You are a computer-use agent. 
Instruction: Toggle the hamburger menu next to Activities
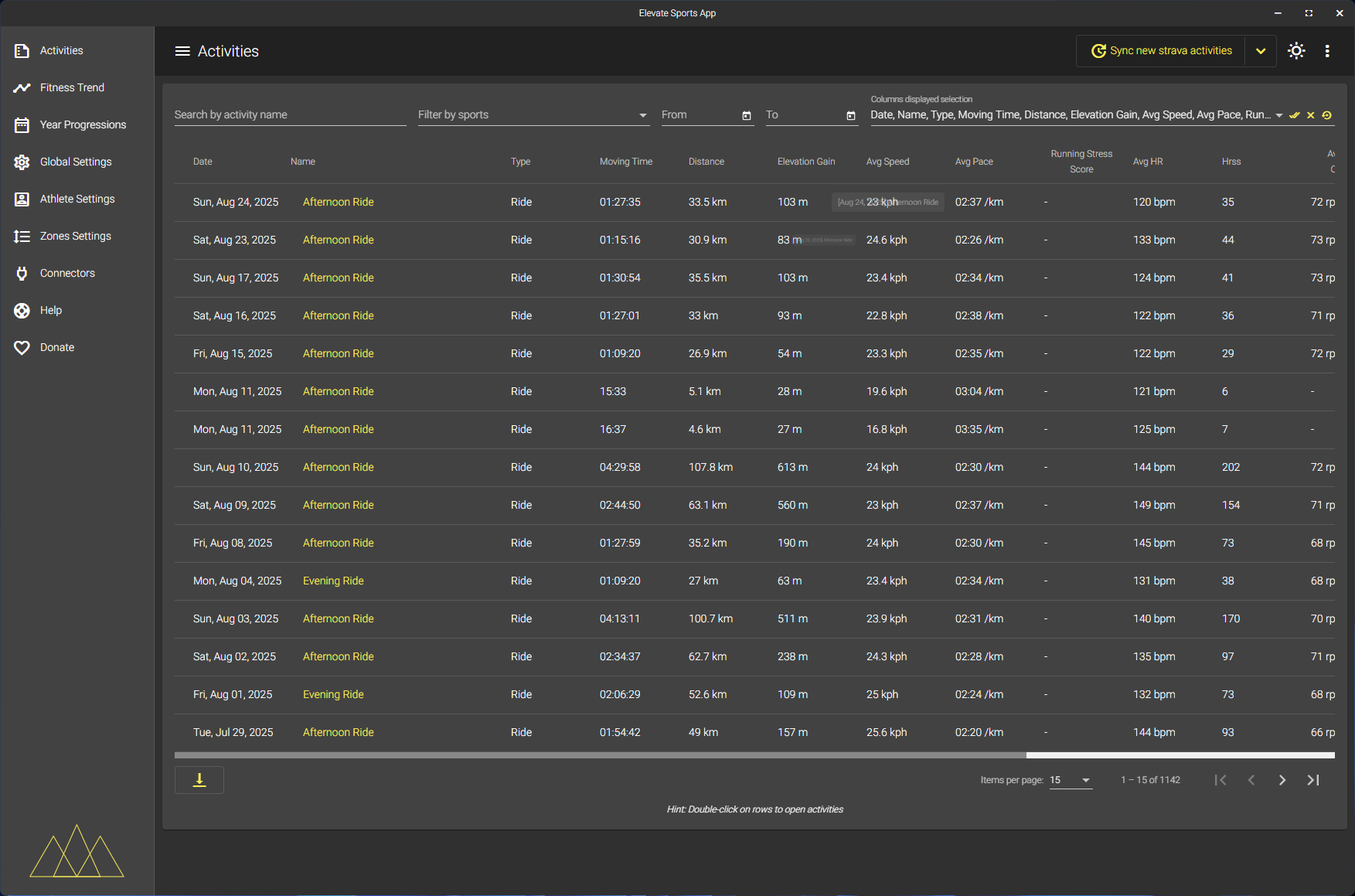[182, 51]
